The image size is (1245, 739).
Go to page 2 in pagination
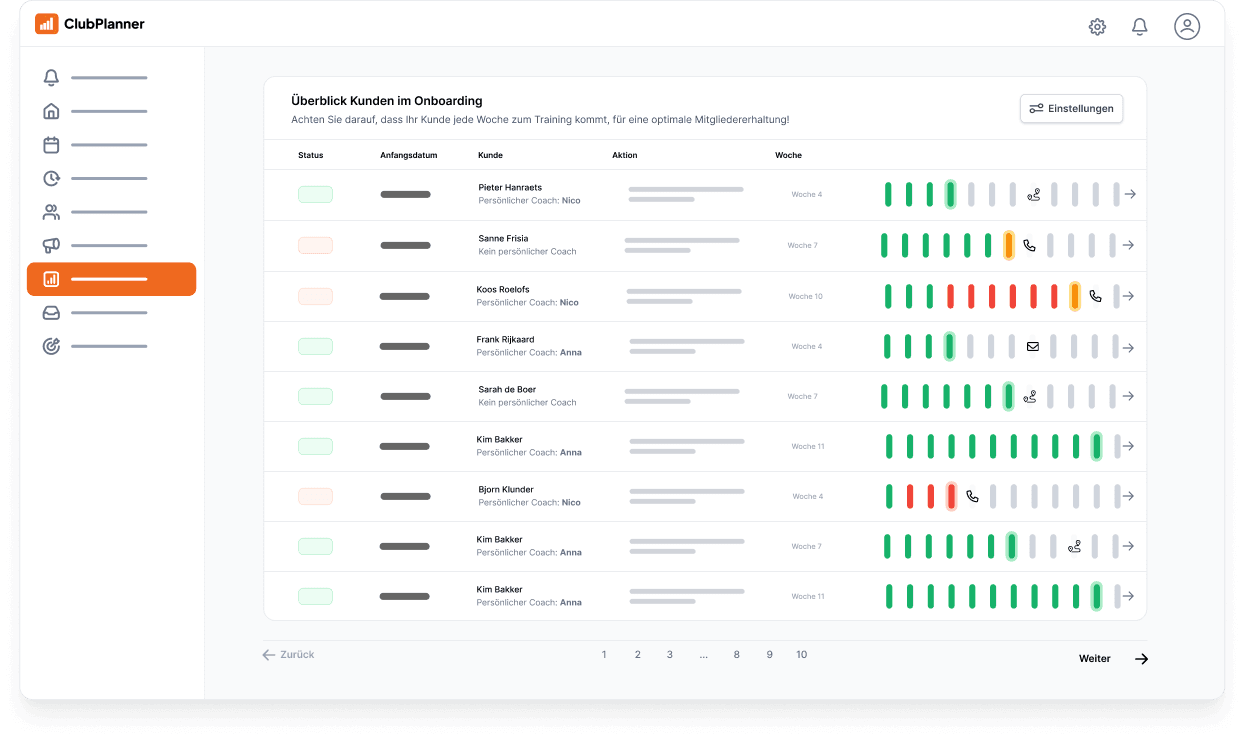tap(637, 655)
